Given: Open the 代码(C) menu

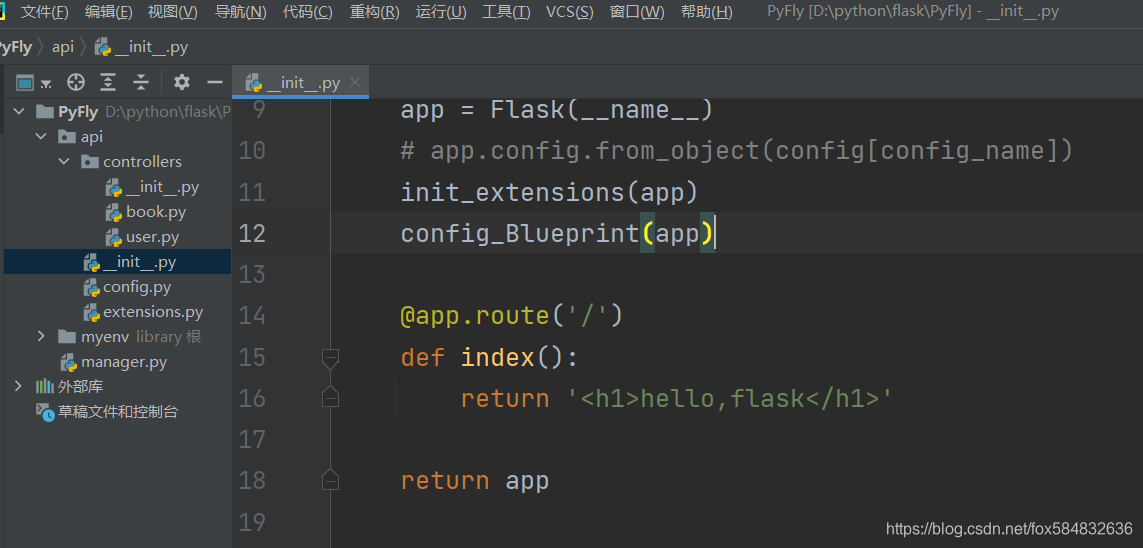Looking at the screenshot, I should point(308,12).
